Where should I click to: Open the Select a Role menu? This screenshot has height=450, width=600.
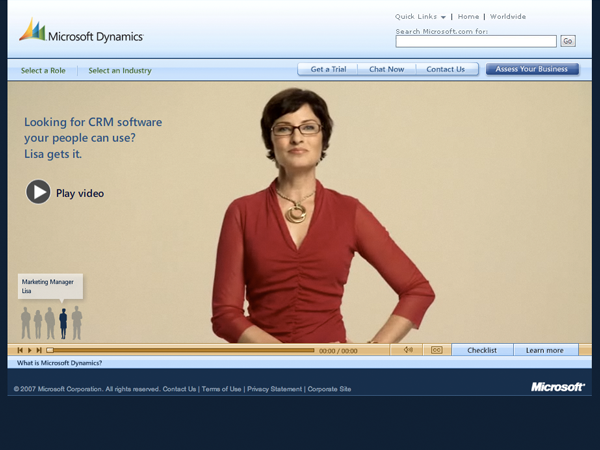click(43, 70)
